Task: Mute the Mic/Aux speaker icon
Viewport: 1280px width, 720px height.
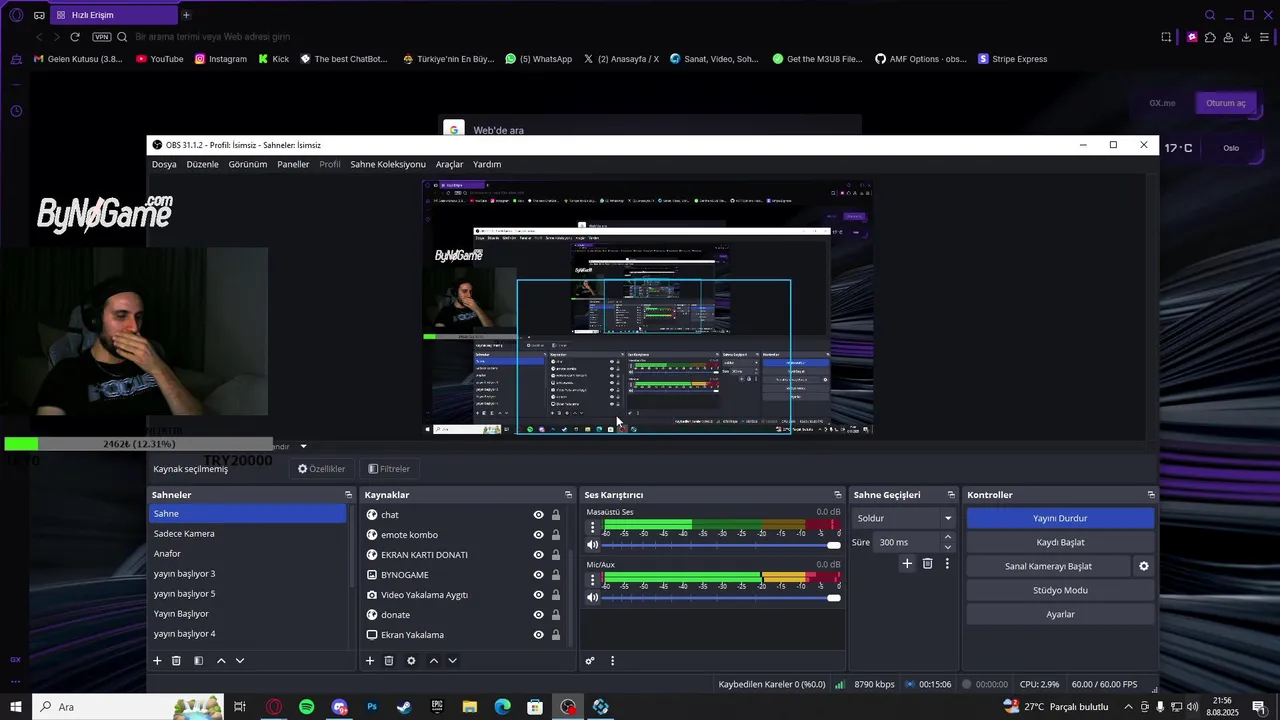Action: [x=592, y=597]
